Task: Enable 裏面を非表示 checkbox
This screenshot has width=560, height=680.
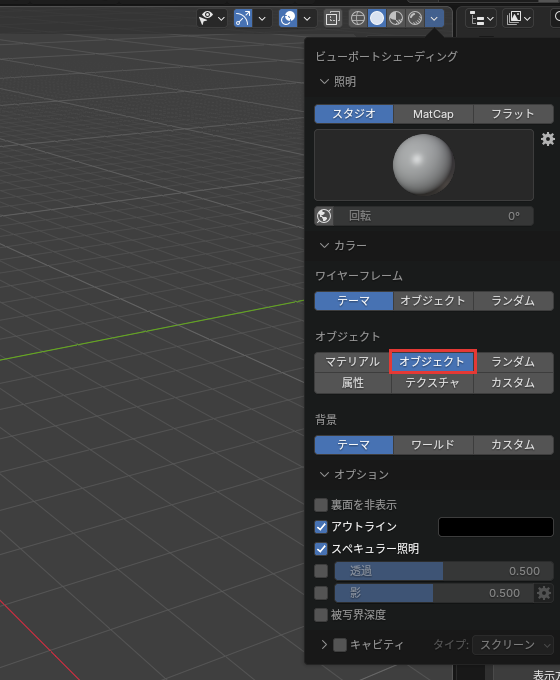Action: (321, 505)
